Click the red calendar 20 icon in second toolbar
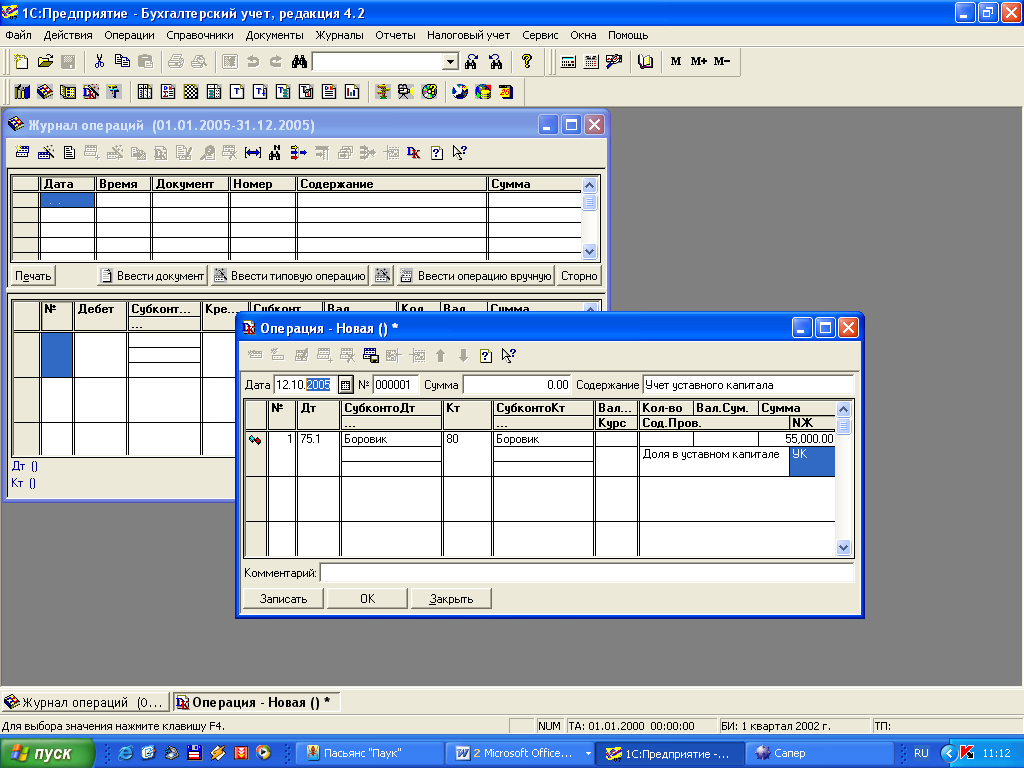The image size is (1024, 768). click(x=506, y=92)
